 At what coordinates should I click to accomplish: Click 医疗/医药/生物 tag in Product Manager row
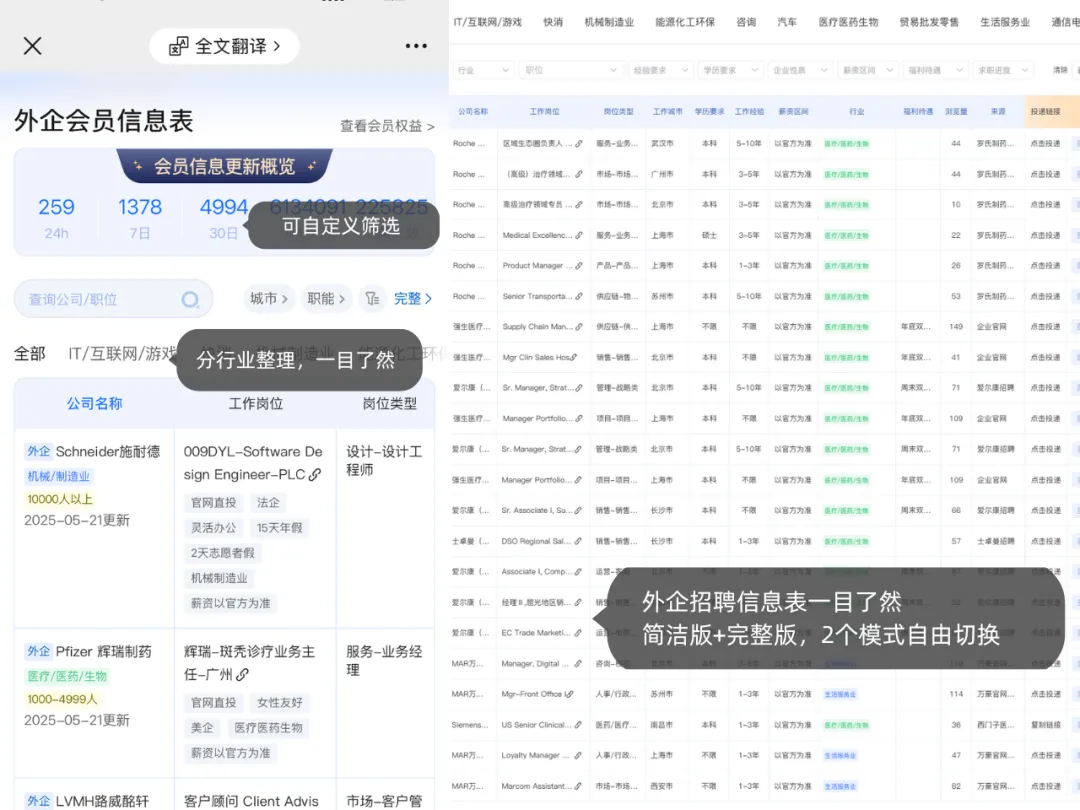pyautogui.click(x=847, y=266)
